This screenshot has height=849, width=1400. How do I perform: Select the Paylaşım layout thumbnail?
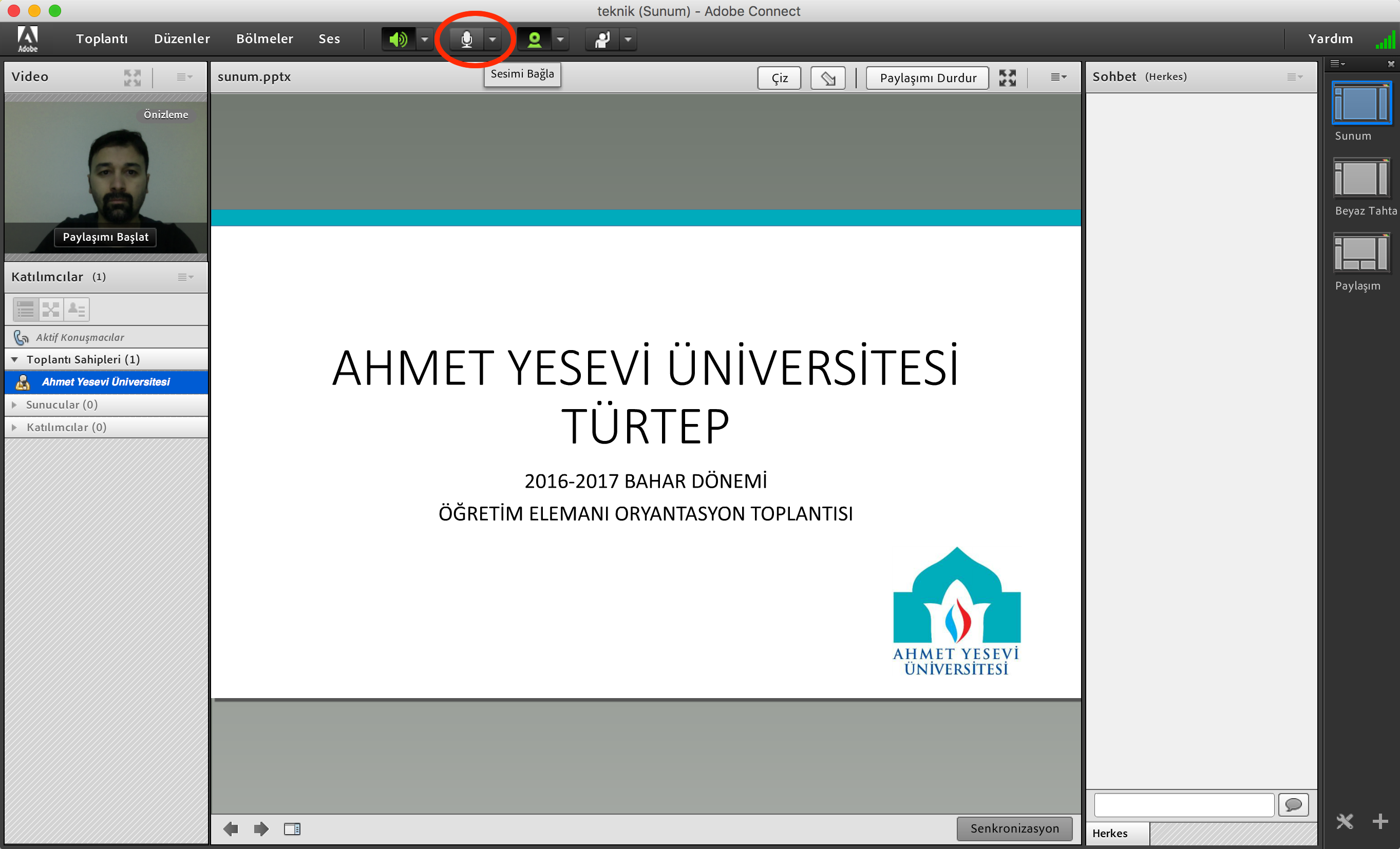click(1361, 253)
